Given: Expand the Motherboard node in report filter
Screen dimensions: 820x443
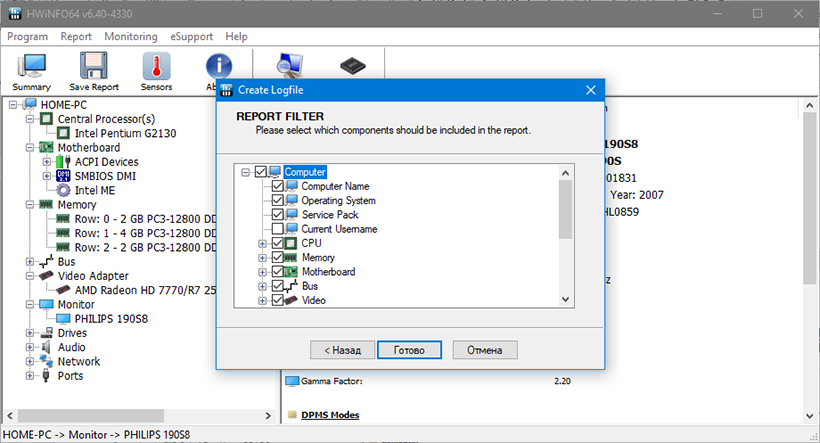Looking at the screenshot, I should pyautogui.click(x=263, y=271).
